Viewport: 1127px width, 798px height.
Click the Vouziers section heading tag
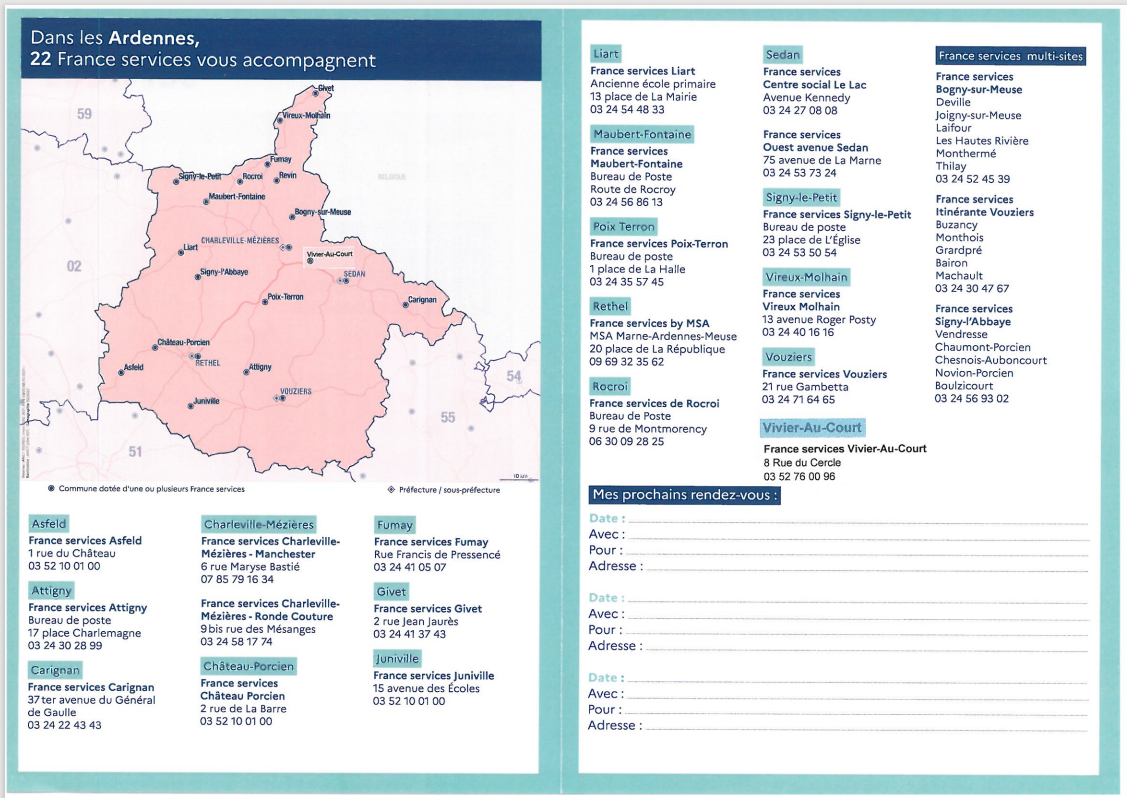pyautogui.click(x=788, y=357)
